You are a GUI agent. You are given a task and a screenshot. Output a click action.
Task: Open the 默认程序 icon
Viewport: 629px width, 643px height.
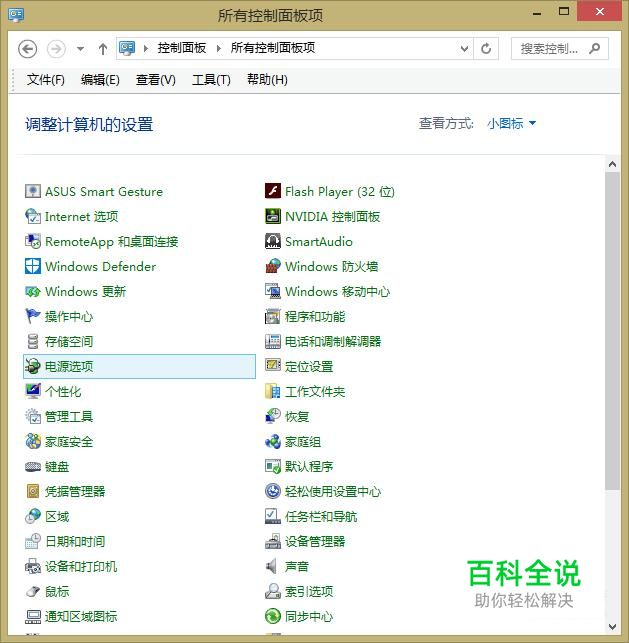(273, 466)
